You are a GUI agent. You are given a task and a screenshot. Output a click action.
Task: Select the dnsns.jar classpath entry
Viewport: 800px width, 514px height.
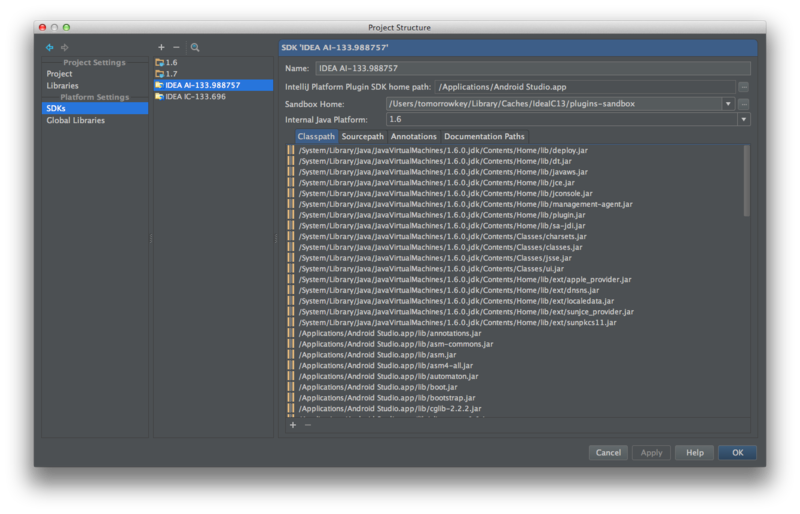(514, 290)
